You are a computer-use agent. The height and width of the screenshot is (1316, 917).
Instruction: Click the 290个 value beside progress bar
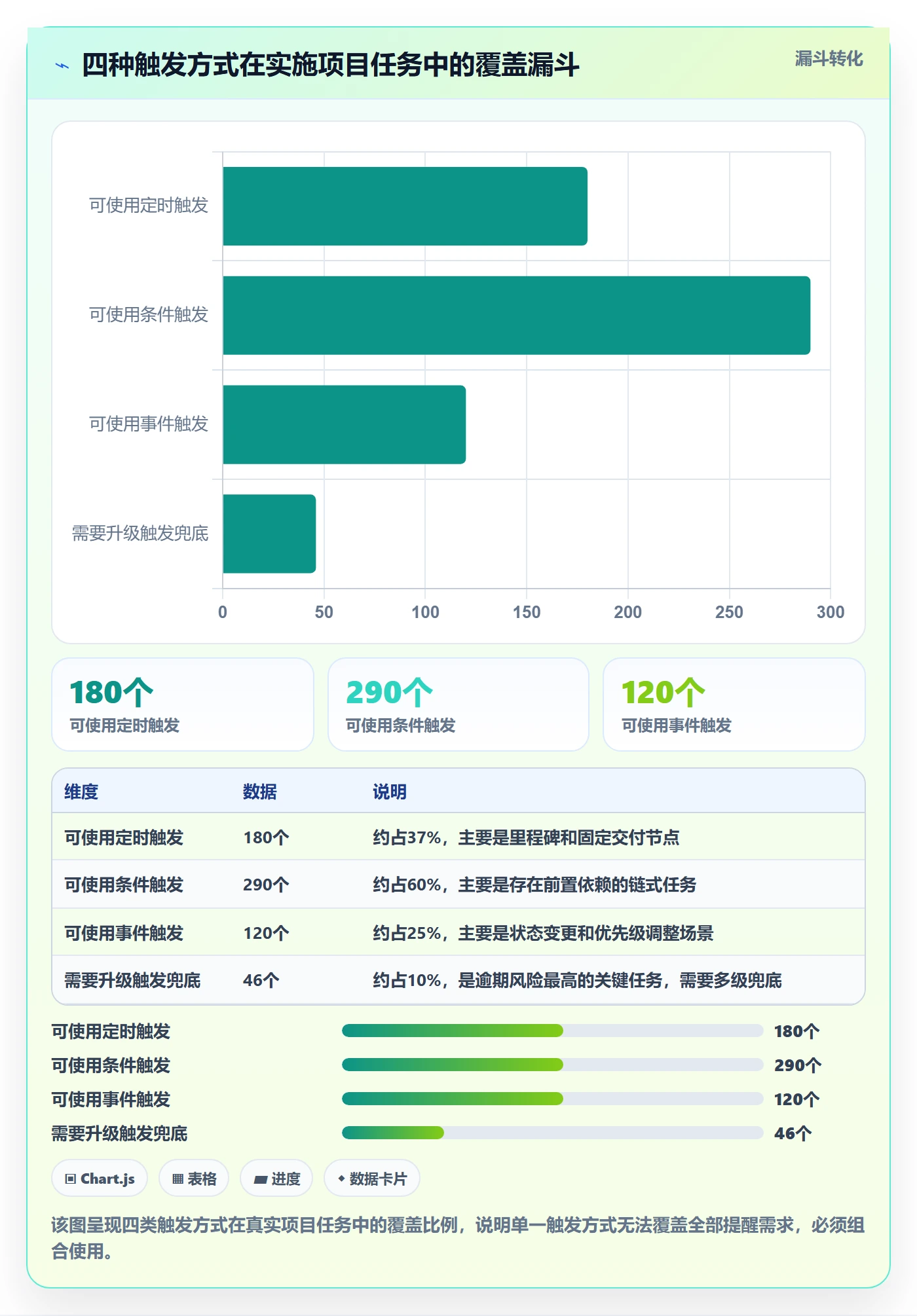tap(798, 1065)
